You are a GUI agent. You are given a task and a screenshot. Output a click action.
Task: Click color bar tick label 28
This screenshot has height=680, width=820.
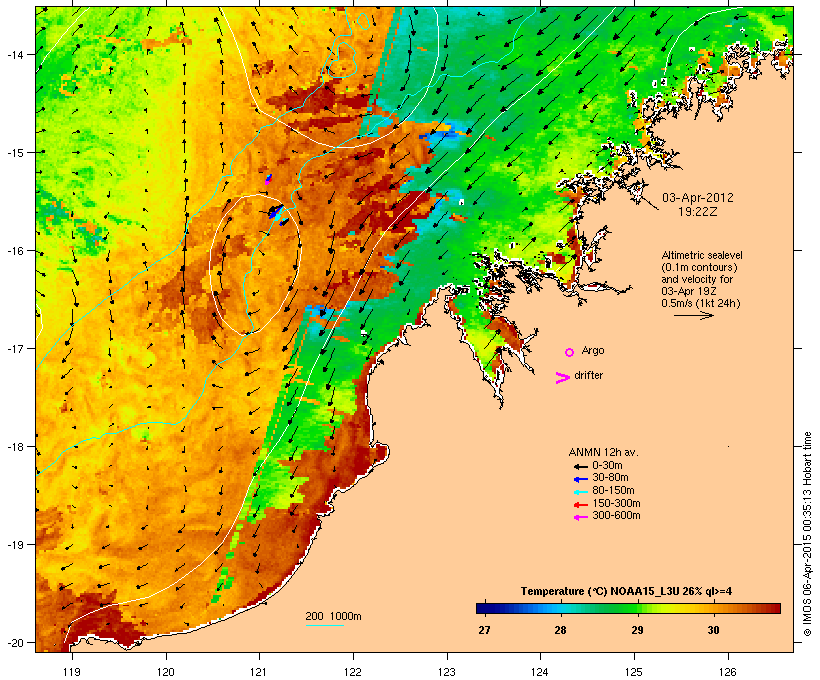560,630
